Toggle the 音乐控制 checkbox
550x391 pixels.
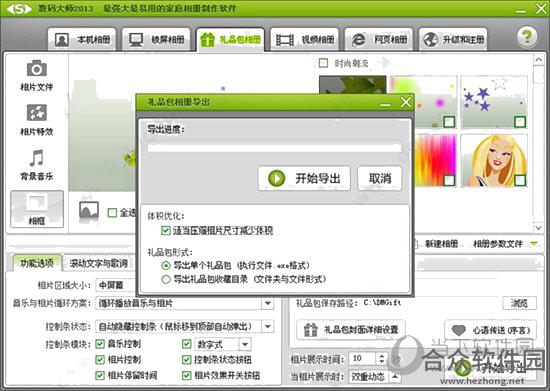point(100,344)
